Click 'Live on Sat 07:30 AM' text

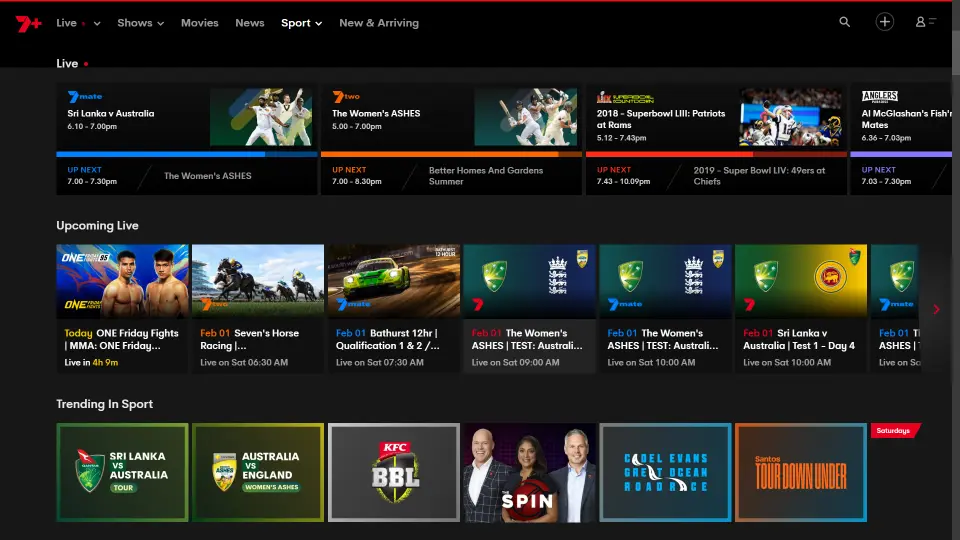point(380,362)
